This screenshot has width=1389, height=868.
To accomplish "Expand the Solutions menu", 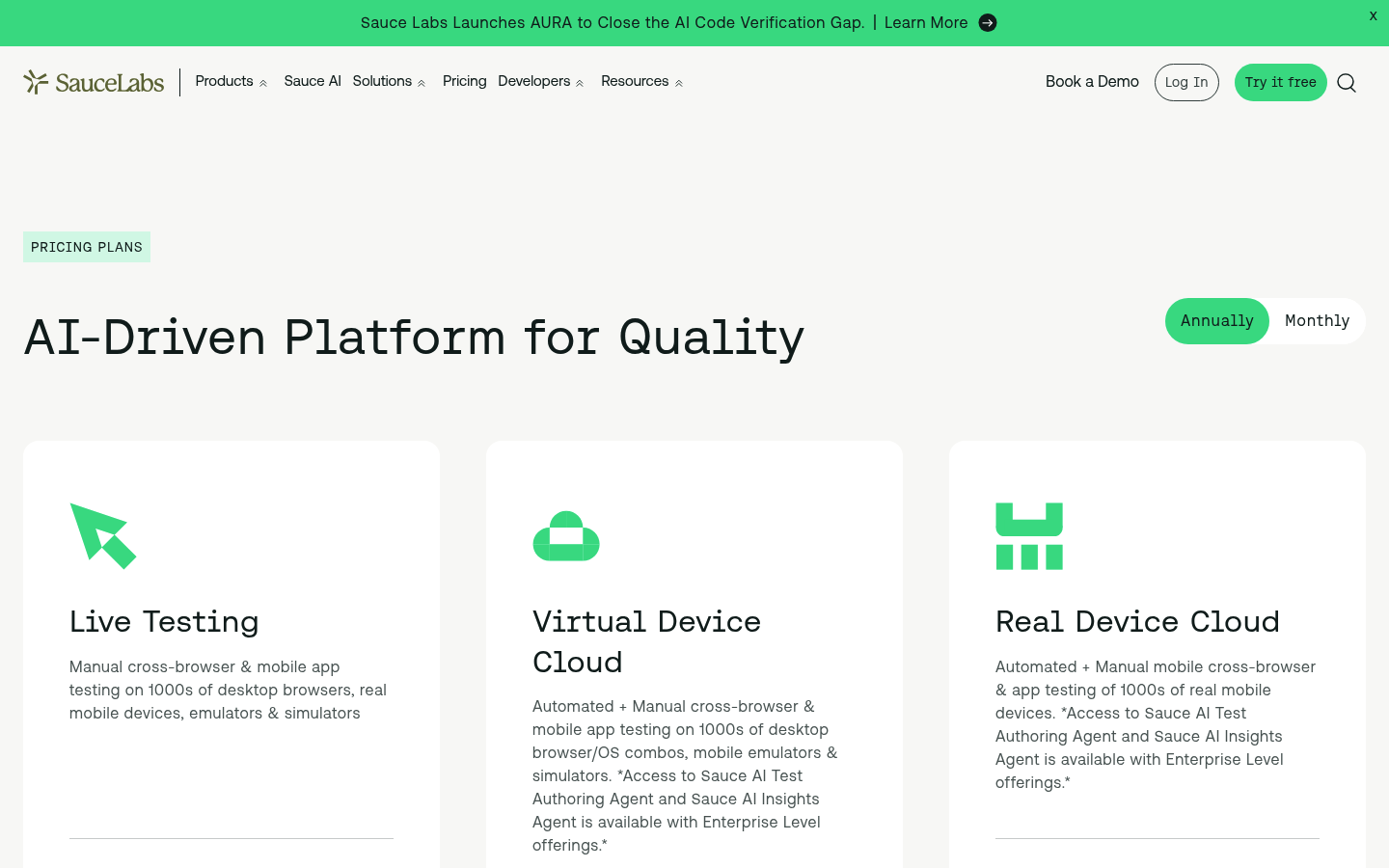I will pyautogui.click(x=389, y=82).
